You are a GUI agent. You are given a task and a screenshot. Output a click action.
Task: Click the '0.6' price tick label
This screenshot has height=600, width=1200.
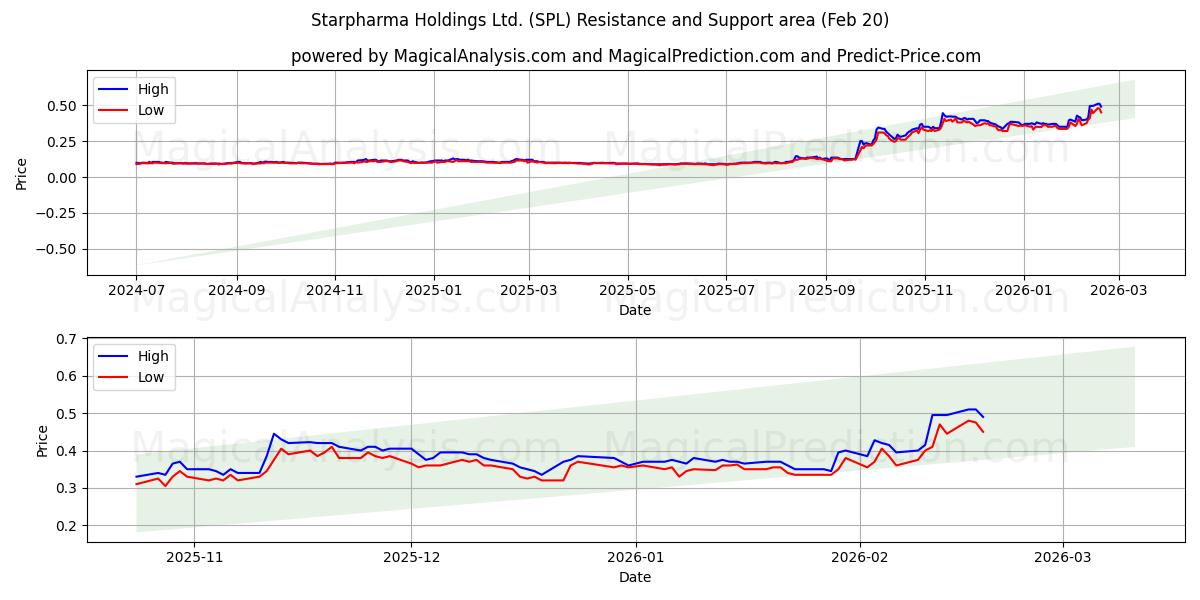(68, 376)
